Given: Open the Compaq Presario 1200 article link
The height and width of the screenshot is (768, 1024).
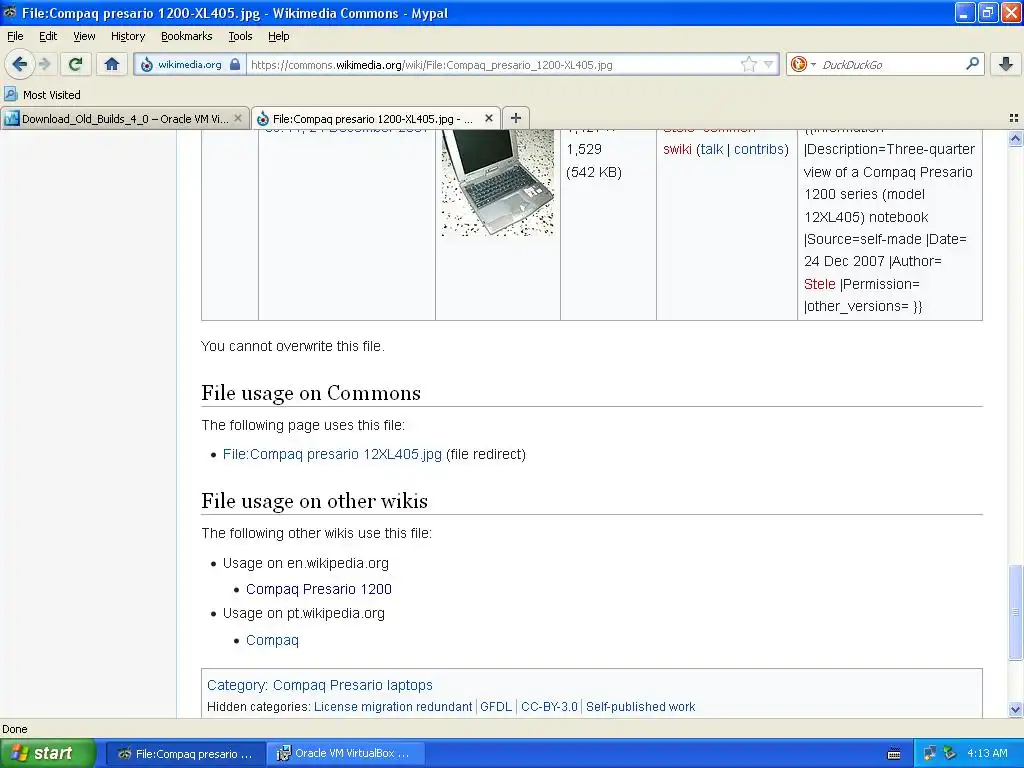Looking at the screenshot, I should (319, 589).
